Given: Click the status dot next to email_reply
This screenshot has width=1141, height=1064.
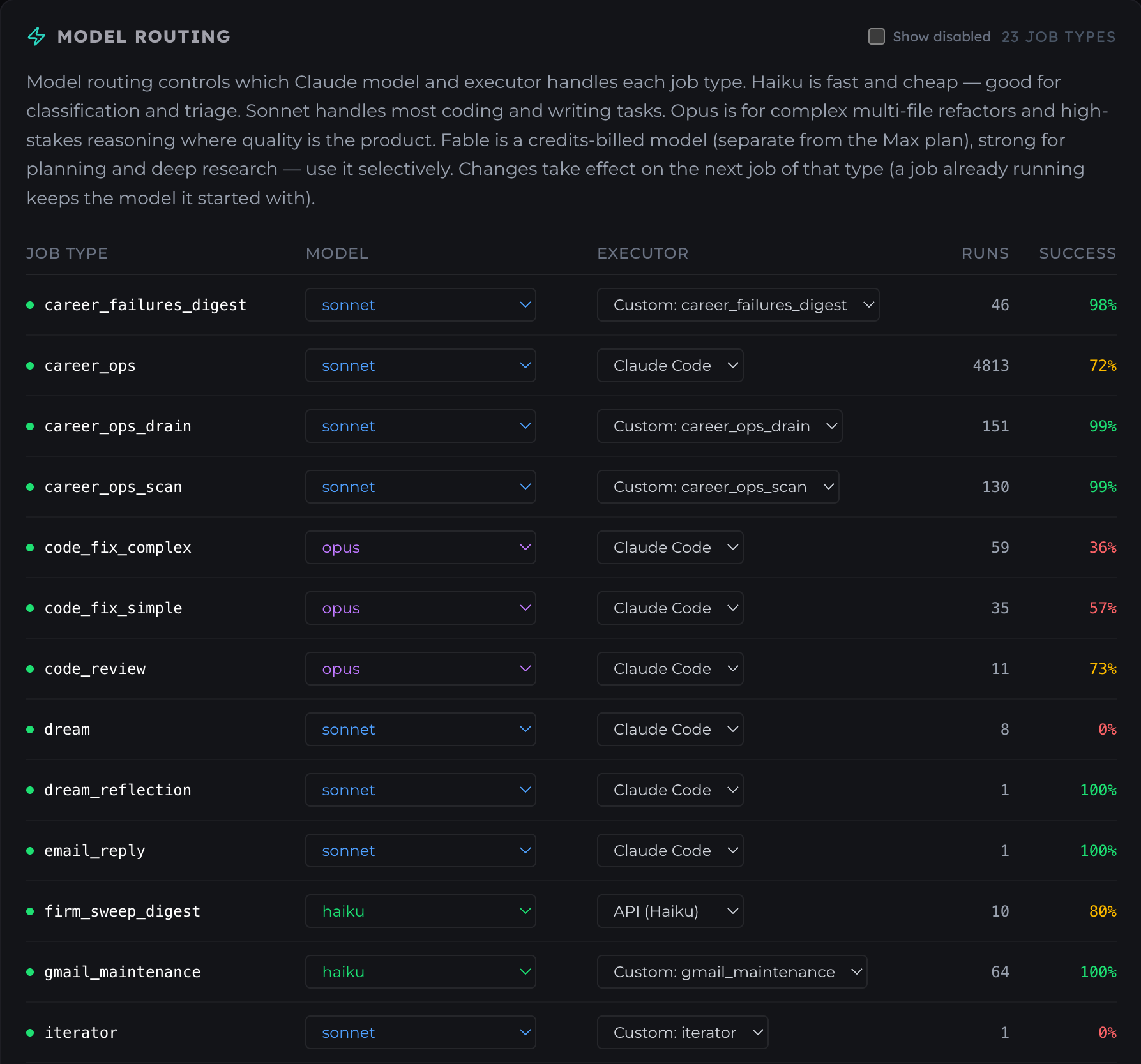Looking at the screenshot, I should tap(30, 851).
